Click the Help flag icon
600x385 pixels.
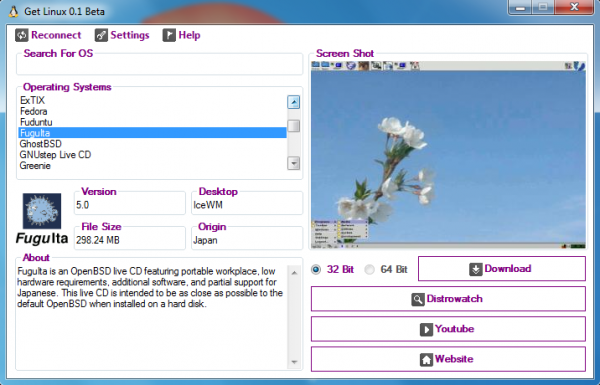click(x=169, y=35)
